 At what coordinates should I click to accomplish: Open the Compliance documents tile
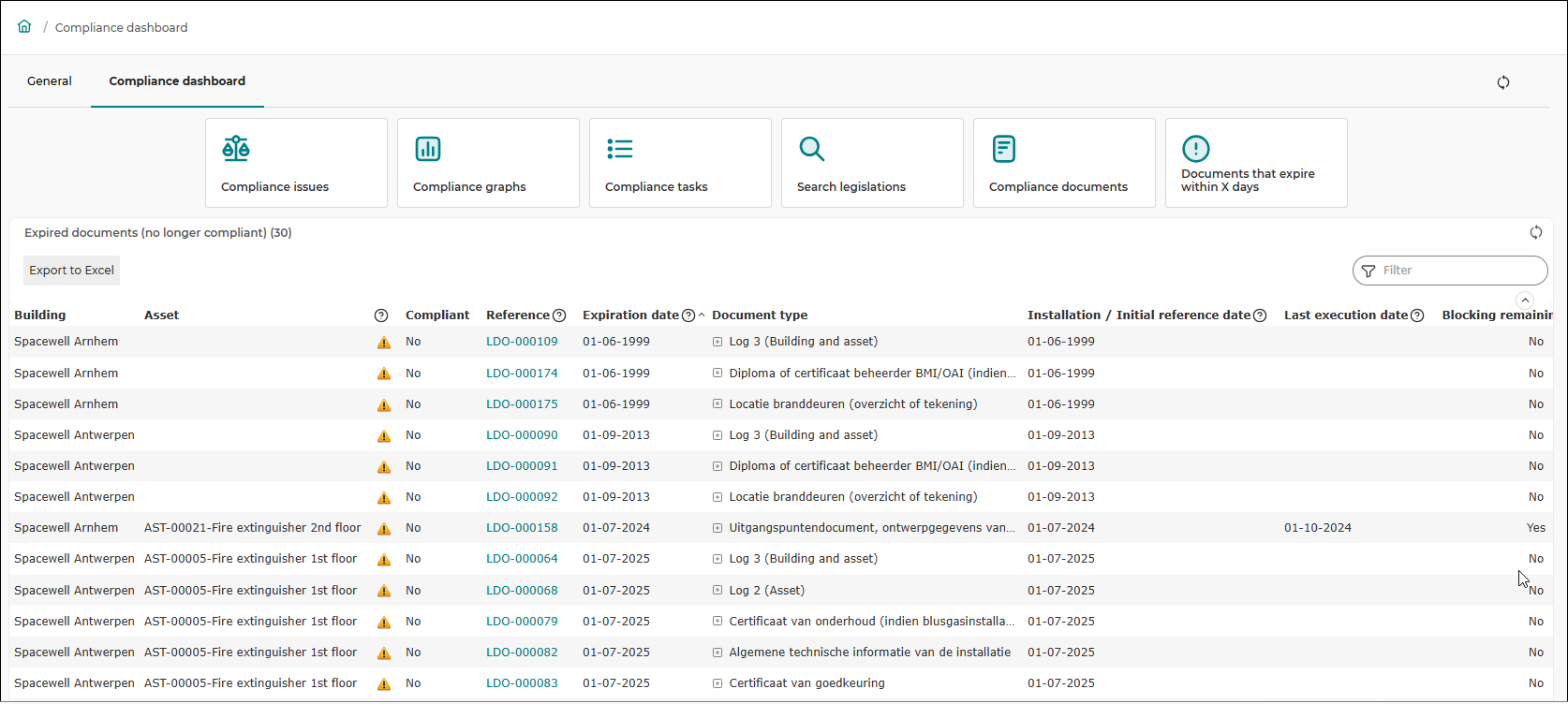click(x=1064, y=163)
